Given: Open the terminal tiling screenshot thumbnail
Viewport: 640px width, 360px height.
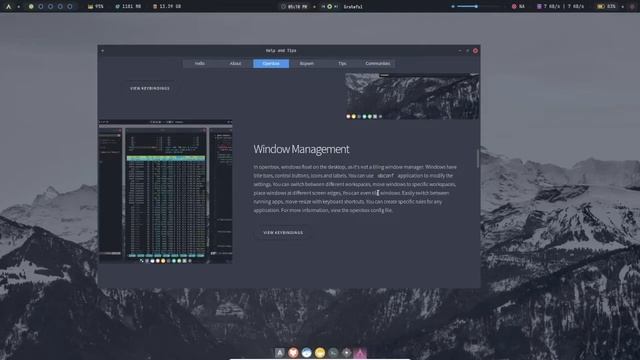Looking at the screenshot, I should [165, 191].
